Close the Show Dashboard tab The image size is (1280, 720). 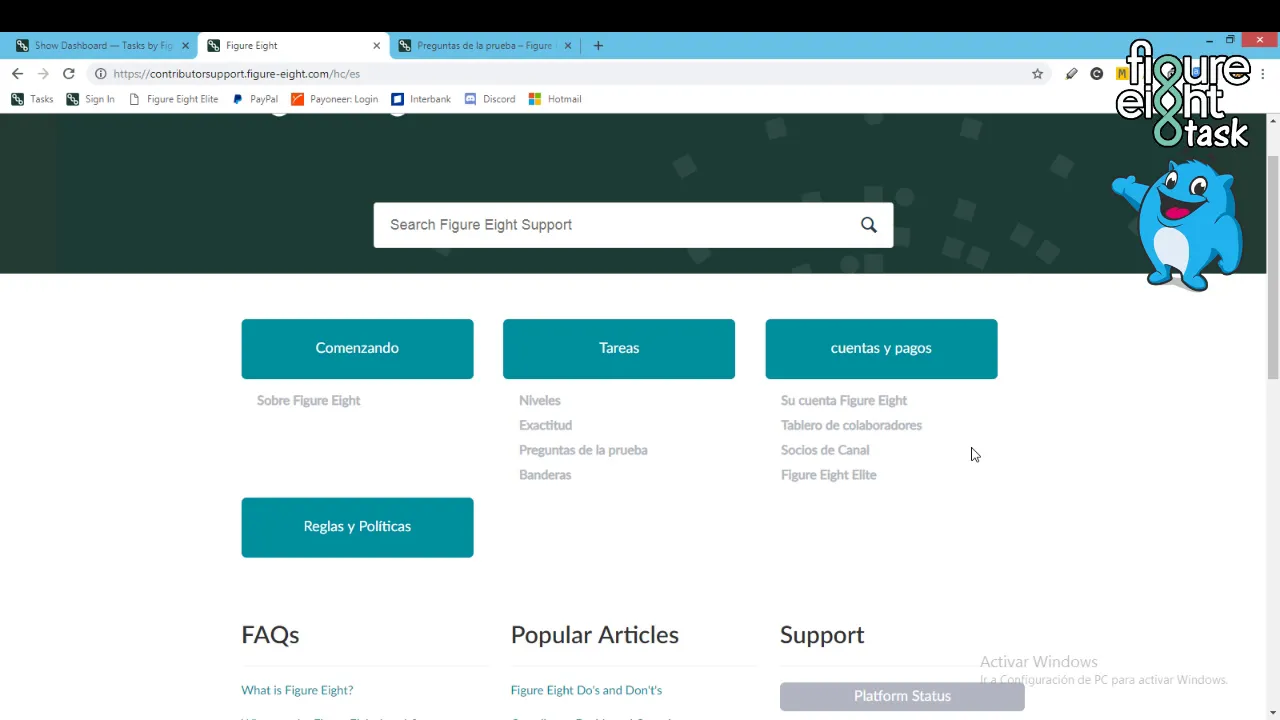(185, 46)
